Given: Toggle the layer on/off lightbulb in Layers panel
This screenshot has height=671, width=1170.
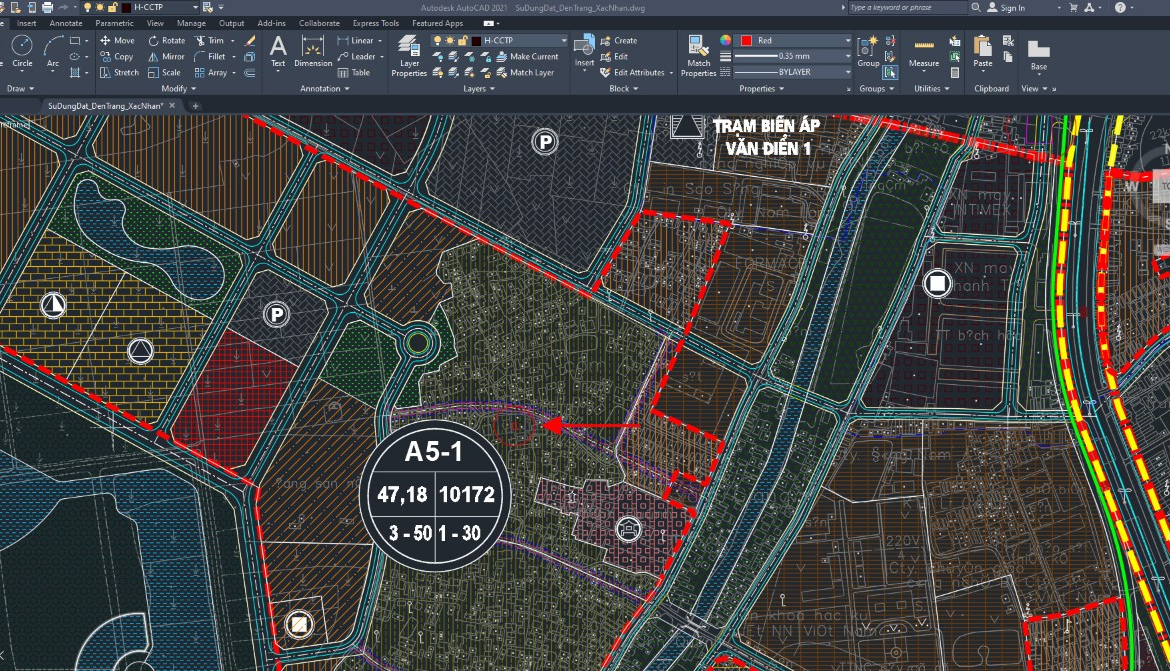Looking at the screenshot, I should (x=439, y=41).
